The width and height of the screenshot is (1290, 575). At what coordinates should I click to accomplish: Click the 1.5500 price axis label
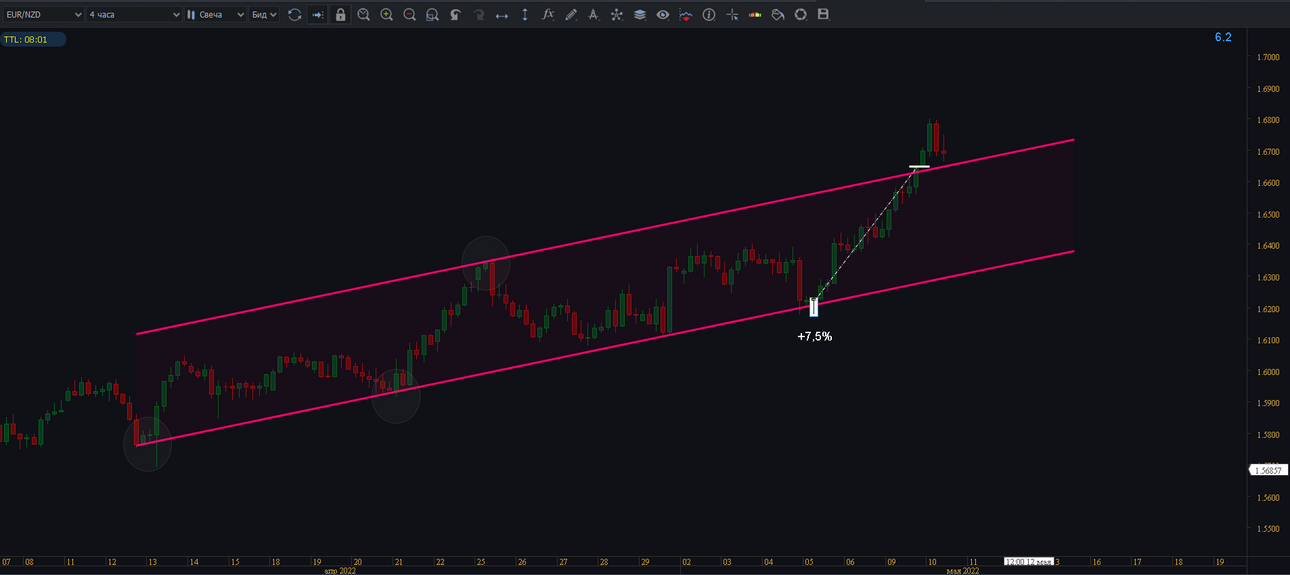pyautogui.click(x=1268, y=529)
